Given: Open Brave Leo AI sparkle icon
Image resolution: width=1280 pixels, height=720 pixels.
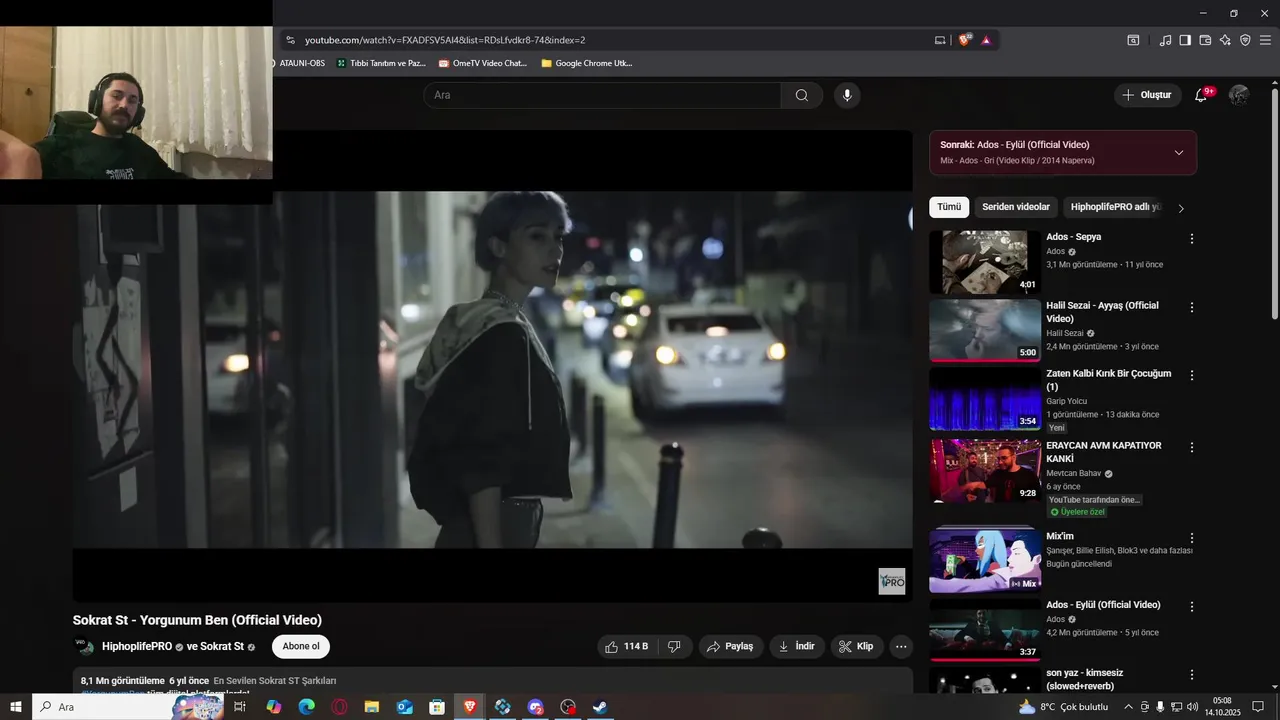Looking at the screenshot, I should pyautogui.click(x=1225, y=40).
